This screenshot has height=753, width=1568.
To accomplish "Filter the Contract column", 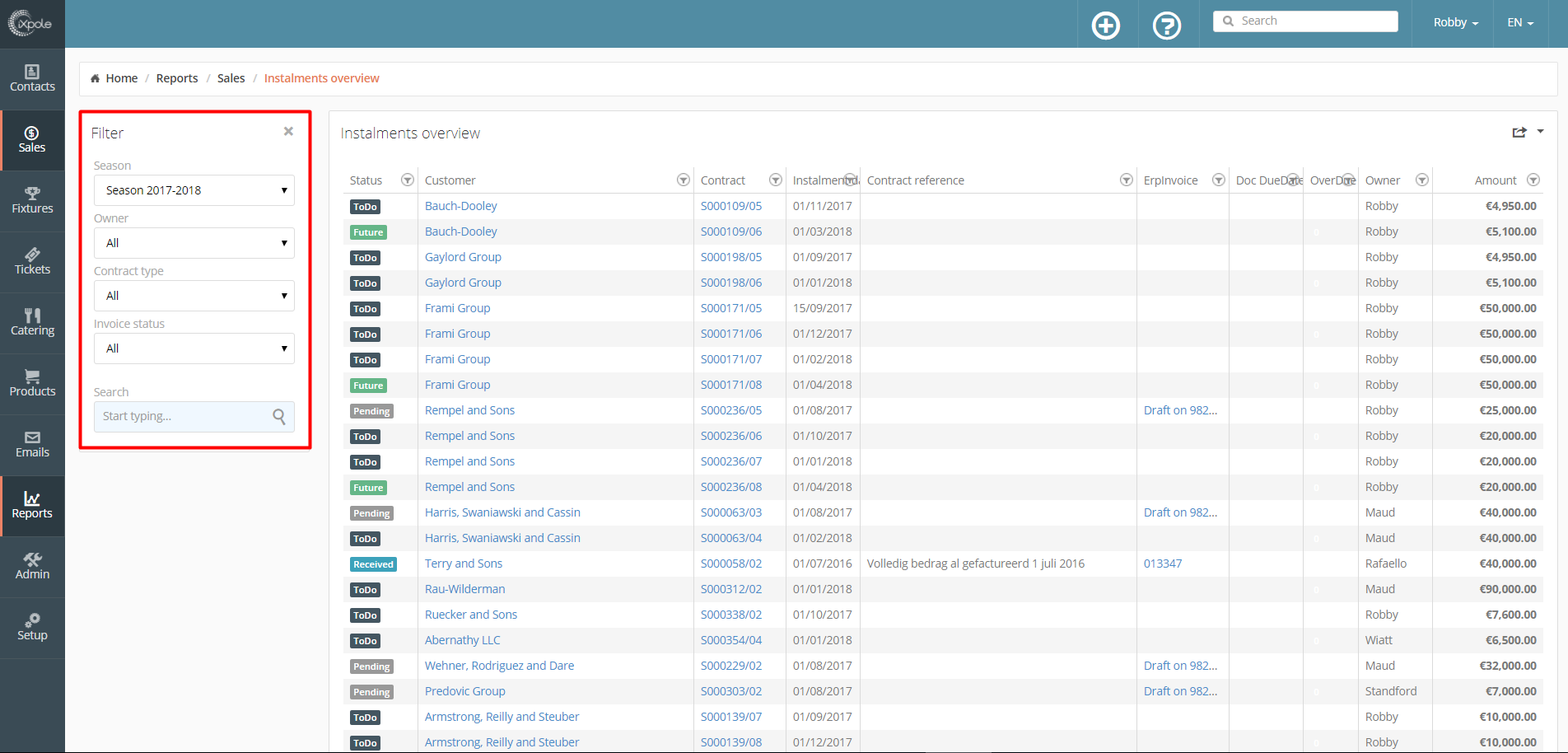I will click(x=775, y=180).
